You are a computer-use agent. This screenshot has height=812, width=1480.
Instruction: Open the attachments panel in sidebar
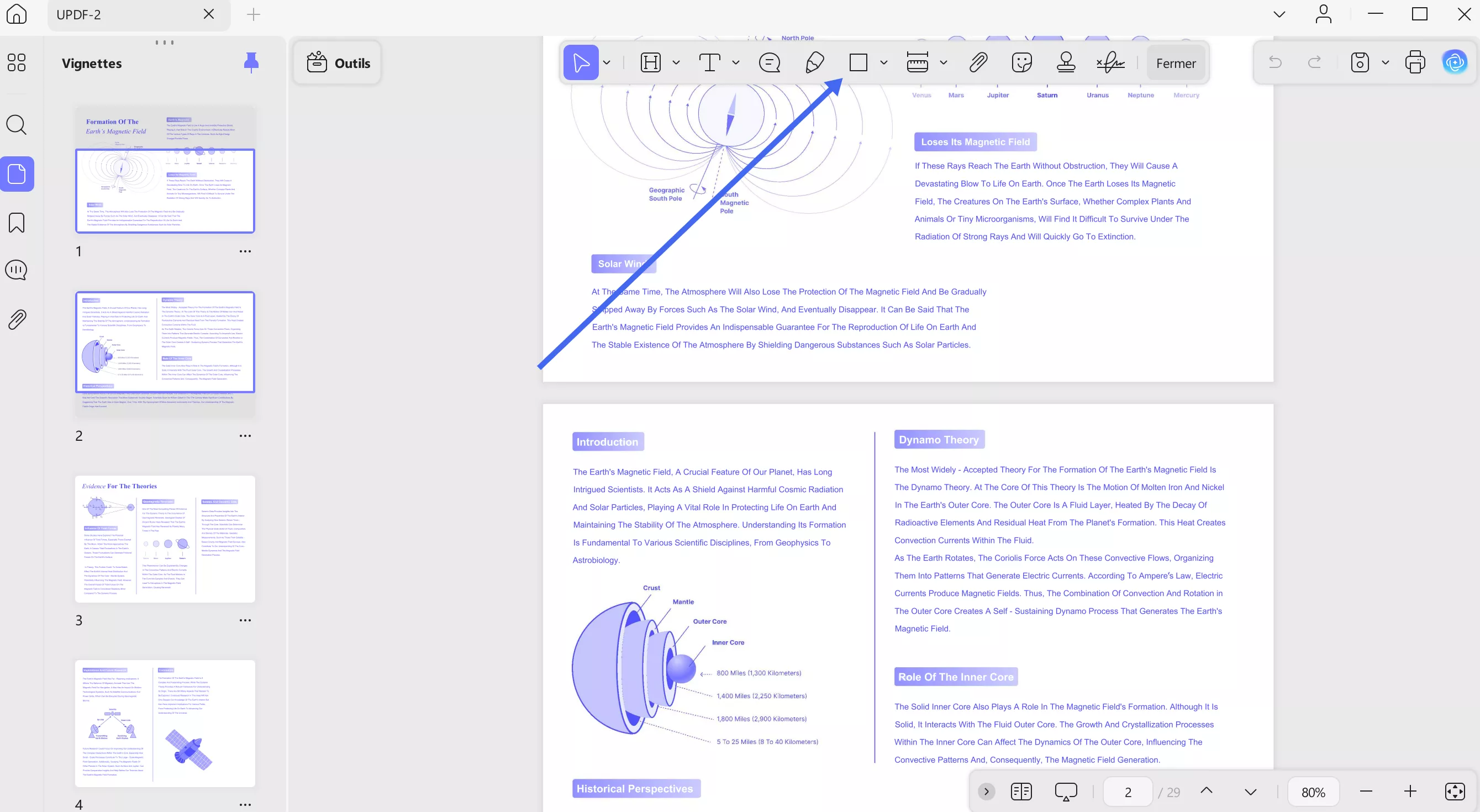(17, 319)
